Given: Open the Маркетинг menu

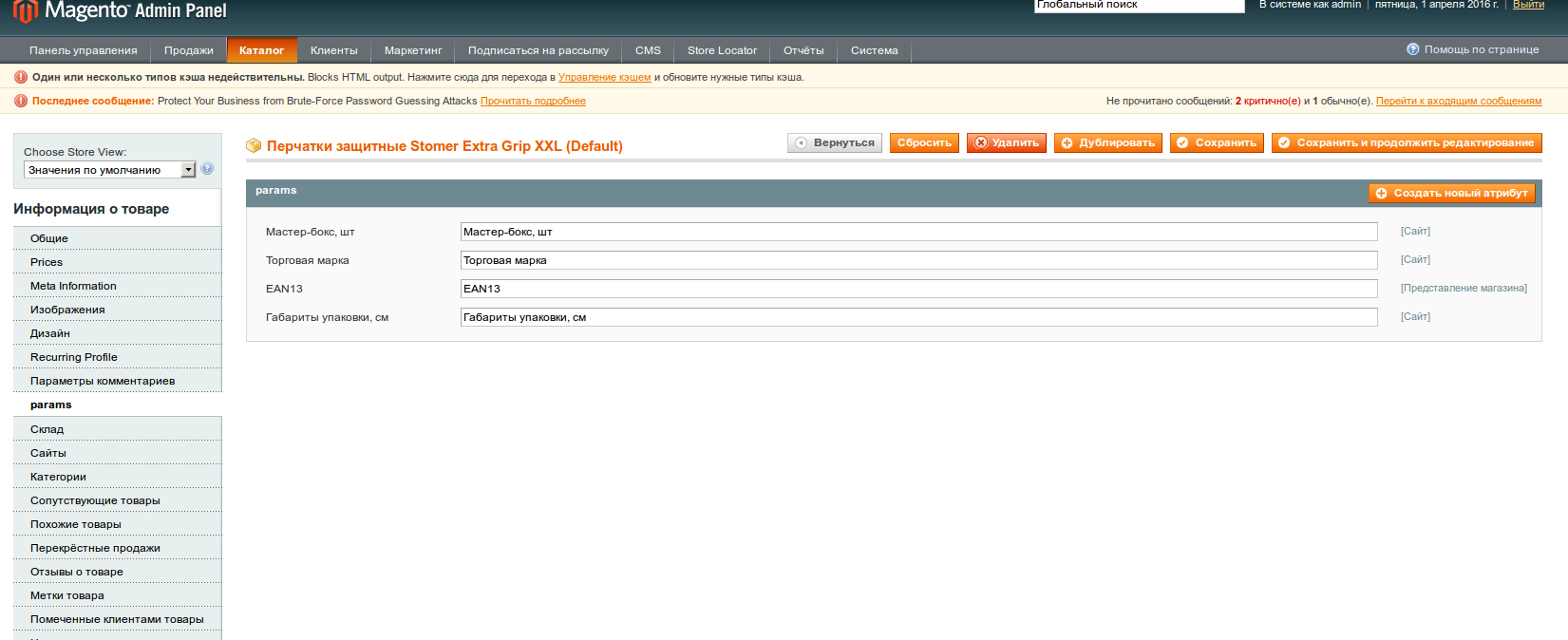Looking at the screenshot, I should point(413,50).
